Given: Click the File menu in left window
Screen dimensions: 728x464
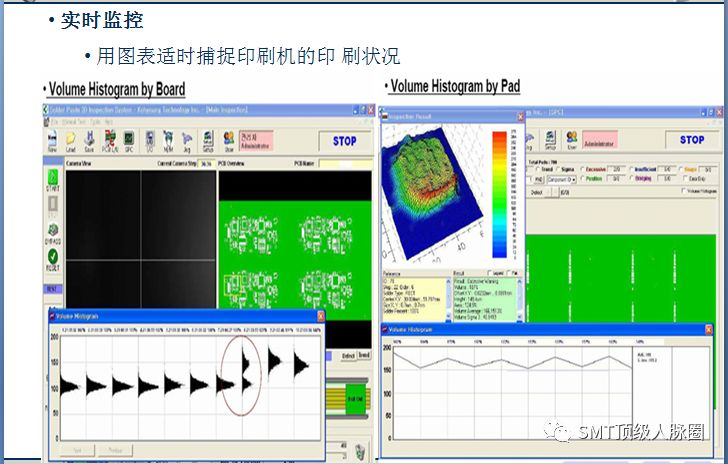Looking at the screenshot, I should 46,118.
